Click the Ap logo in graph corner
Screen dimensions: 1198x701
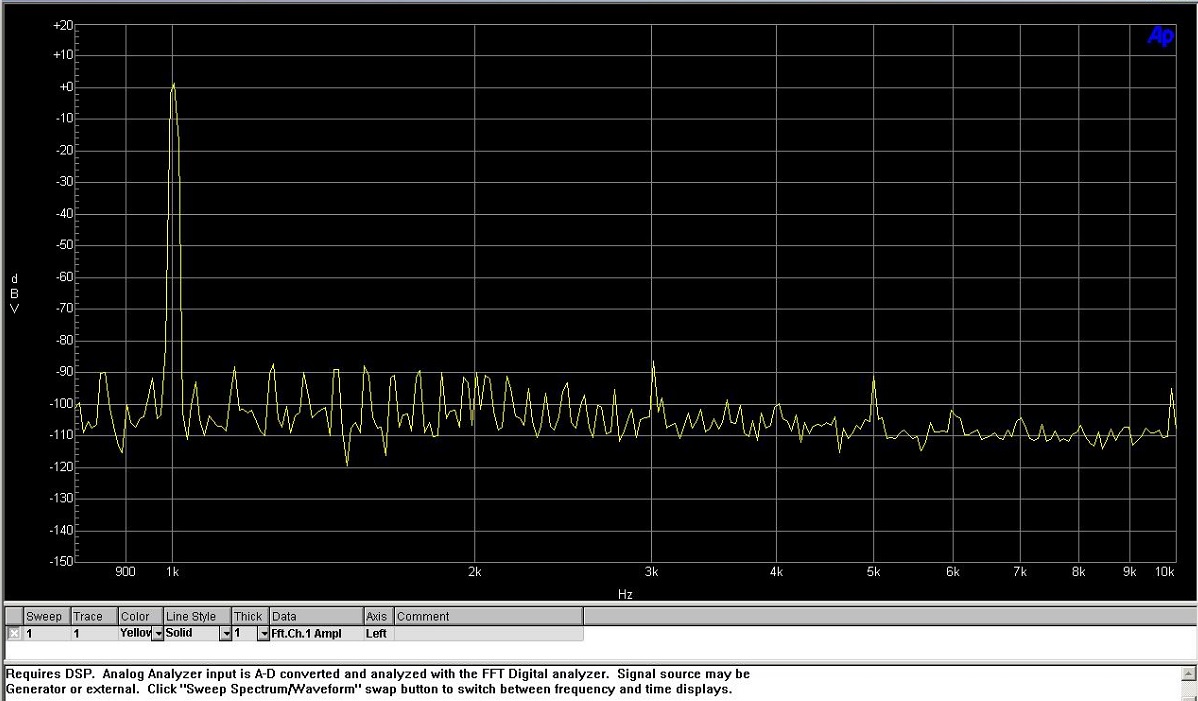(1160, 36)
